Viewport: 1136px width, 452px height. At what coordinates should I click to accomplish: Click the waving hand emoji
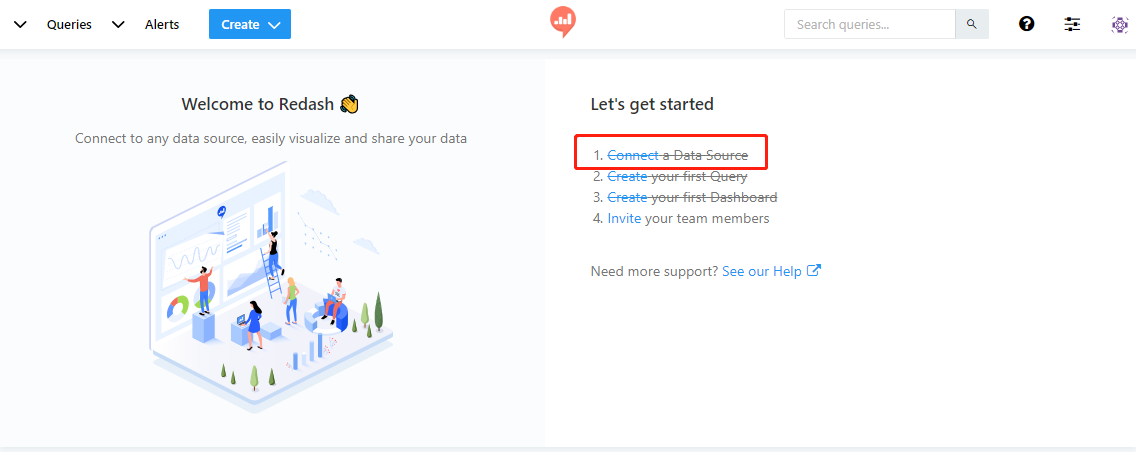pyautogui.click(x=349, y=104)
